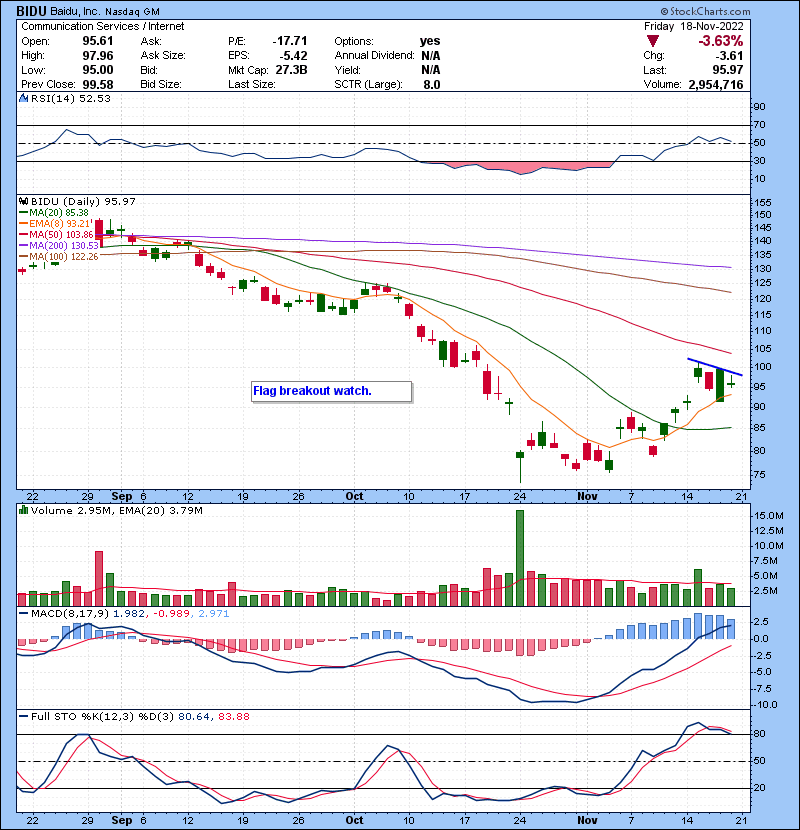The width and height of the screenshot is (800, 830).
Task: Click the Nov label on price chart date axis
Action: (x=587, y=497)
